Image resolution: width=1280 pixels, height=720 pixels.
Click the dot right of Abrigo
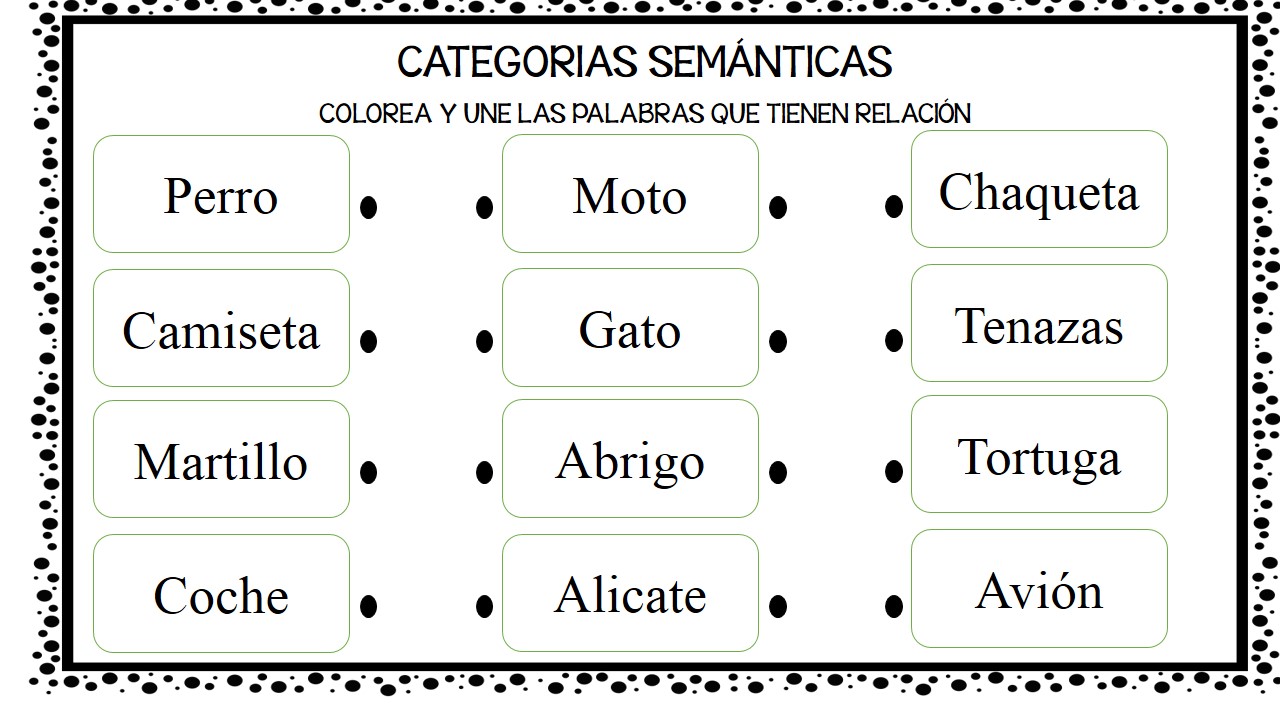point(778,472)
